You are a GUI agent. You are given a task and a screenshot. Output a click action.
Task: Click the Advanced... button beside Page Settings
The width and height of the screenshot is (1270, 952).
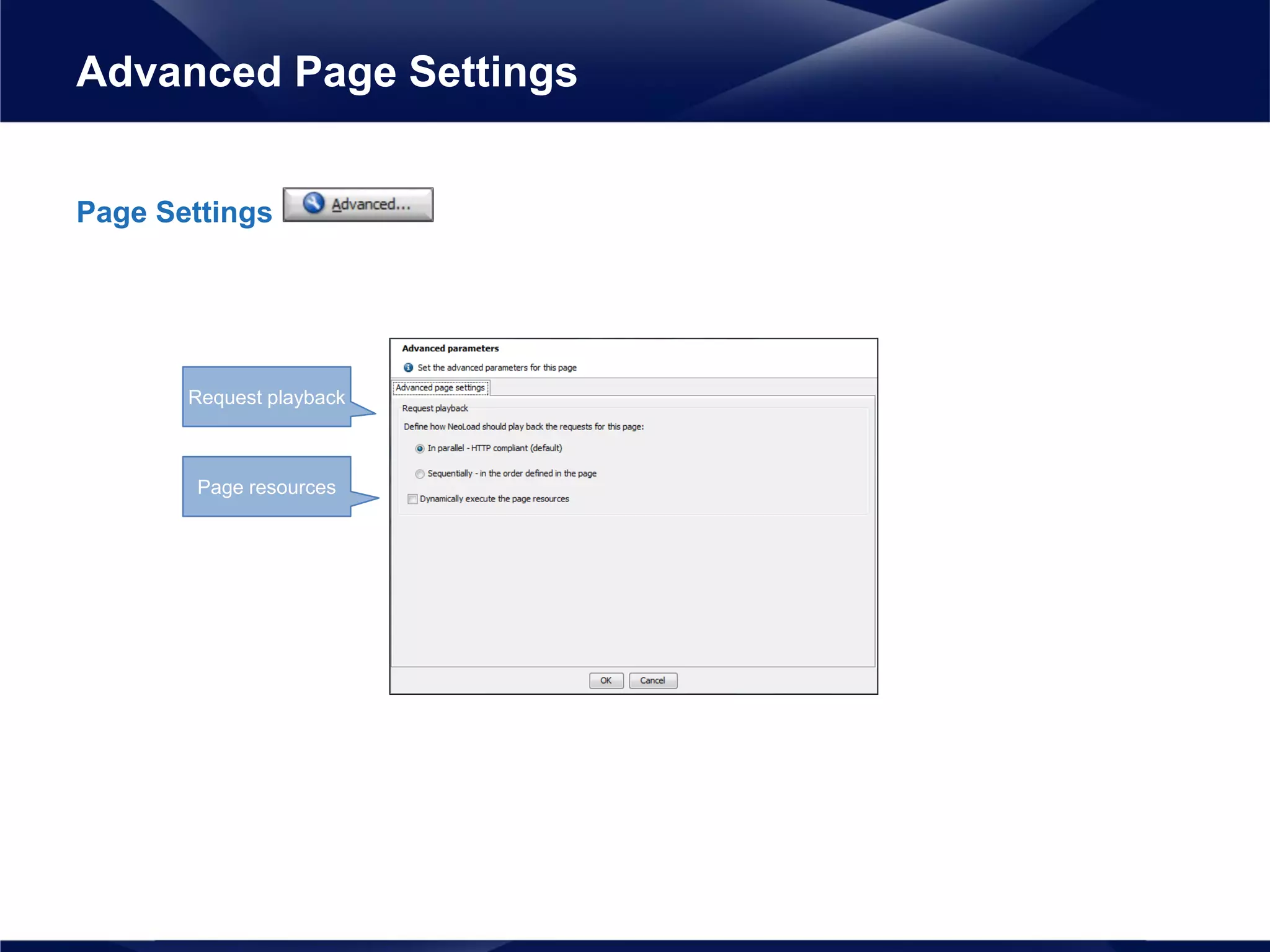pyautogui.click(x=358, y=205)
